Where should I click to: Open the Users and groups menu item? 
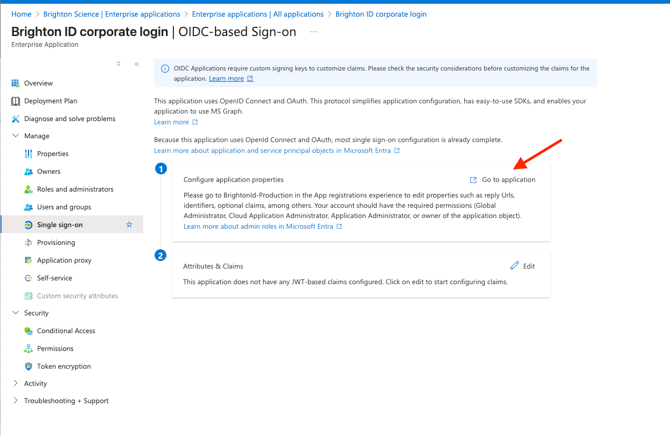[x=63, y=207]
